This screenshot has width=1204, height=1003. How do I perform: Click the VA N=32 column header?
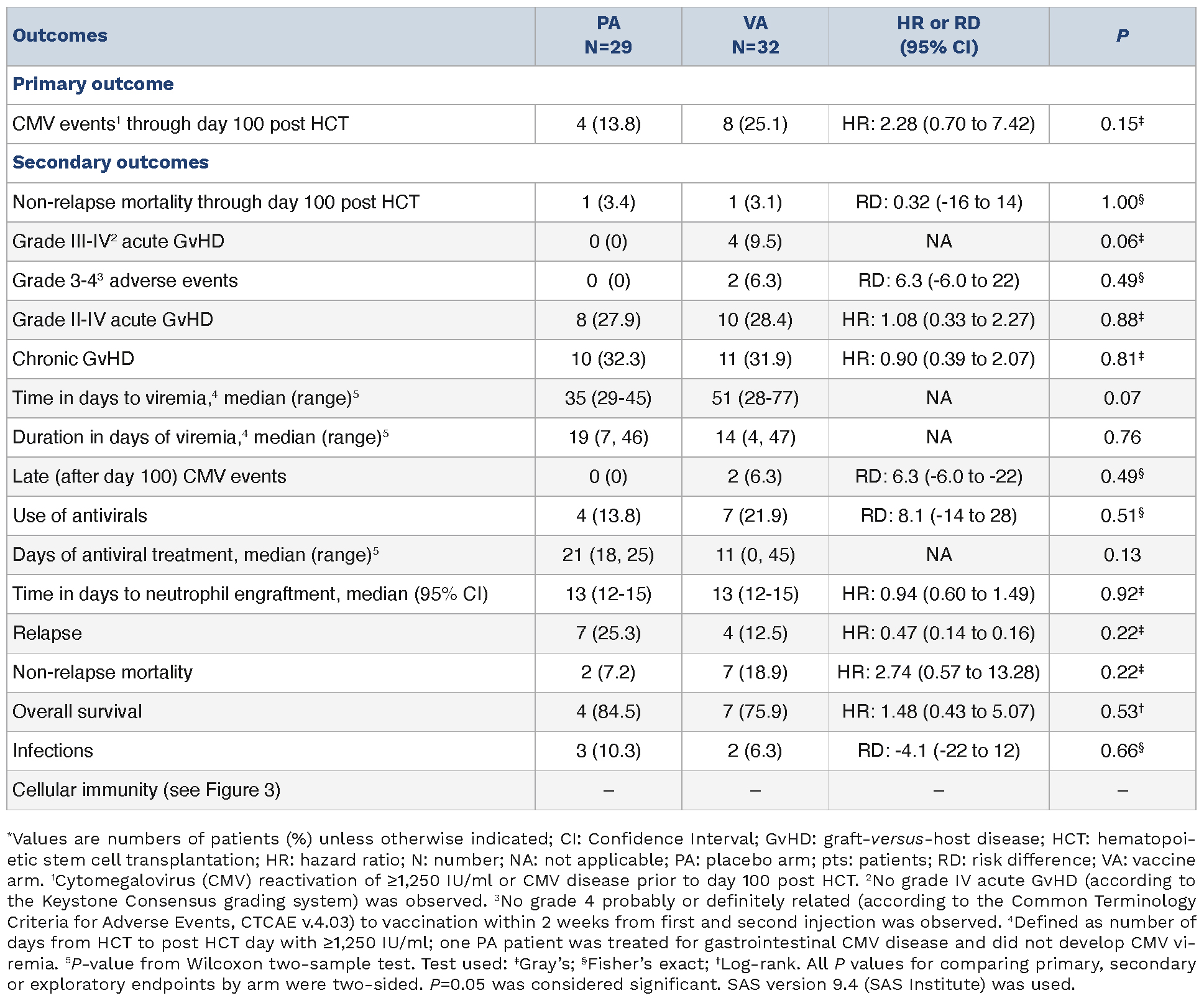[x=755, y=35]
